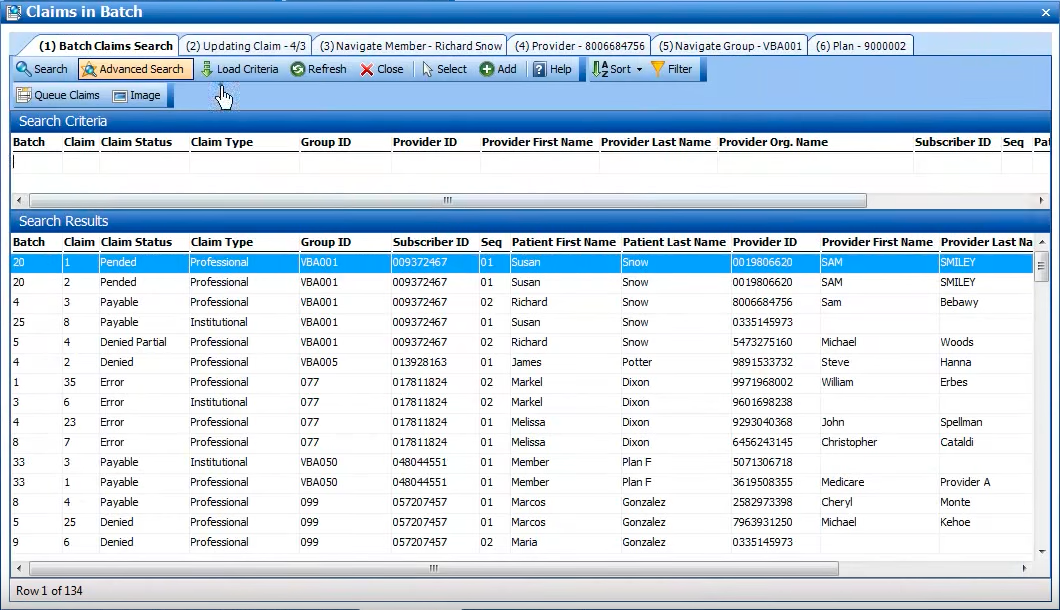Viewport: 1060px width, 610px height.
Task: Click the Patient Last Name column header
Action: [x=674, y=242]
